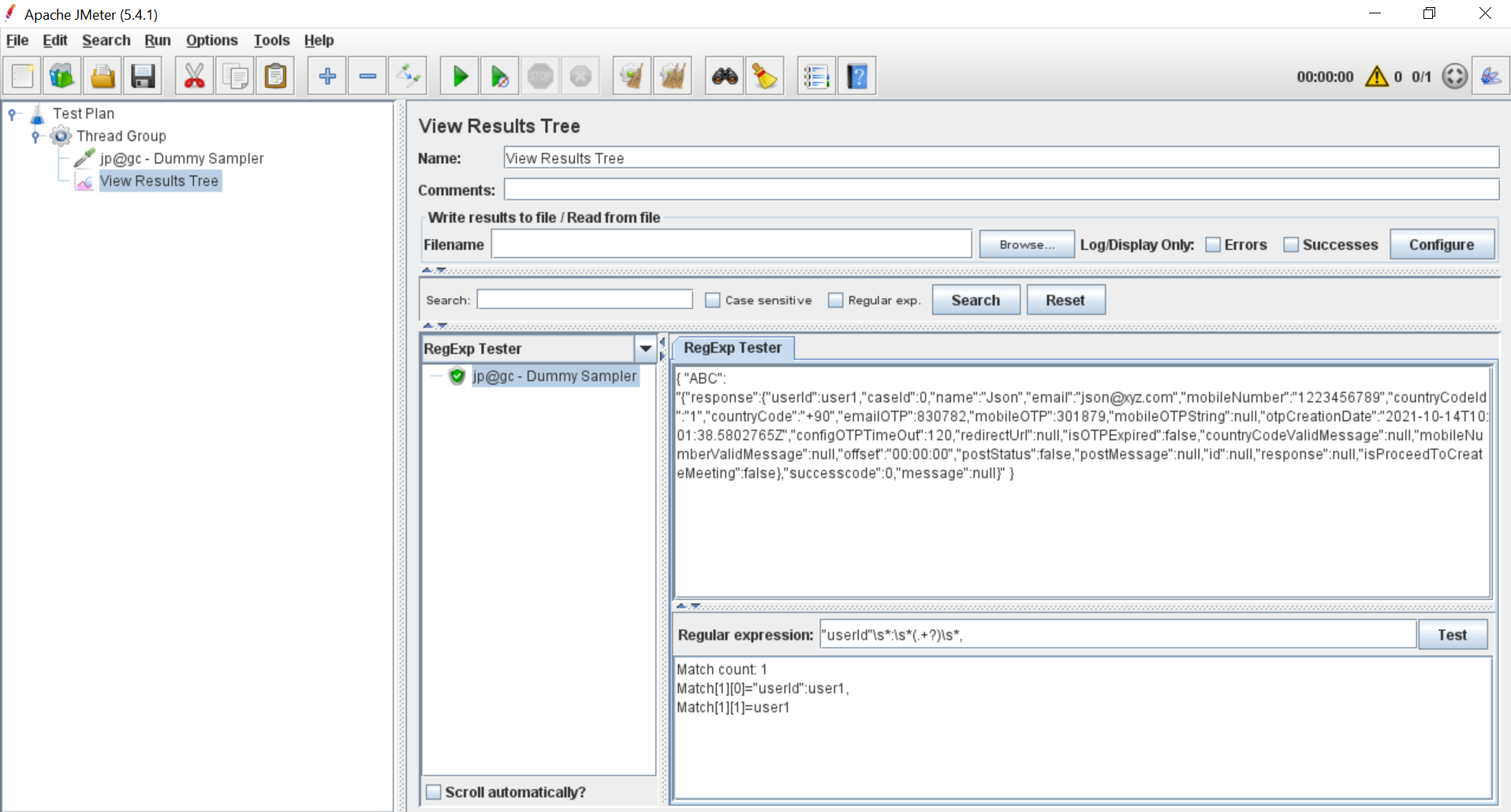Viewport: 1511px width, 812px height.
Task: Click the Paste clipboard icon
Action: pos(275,76)
